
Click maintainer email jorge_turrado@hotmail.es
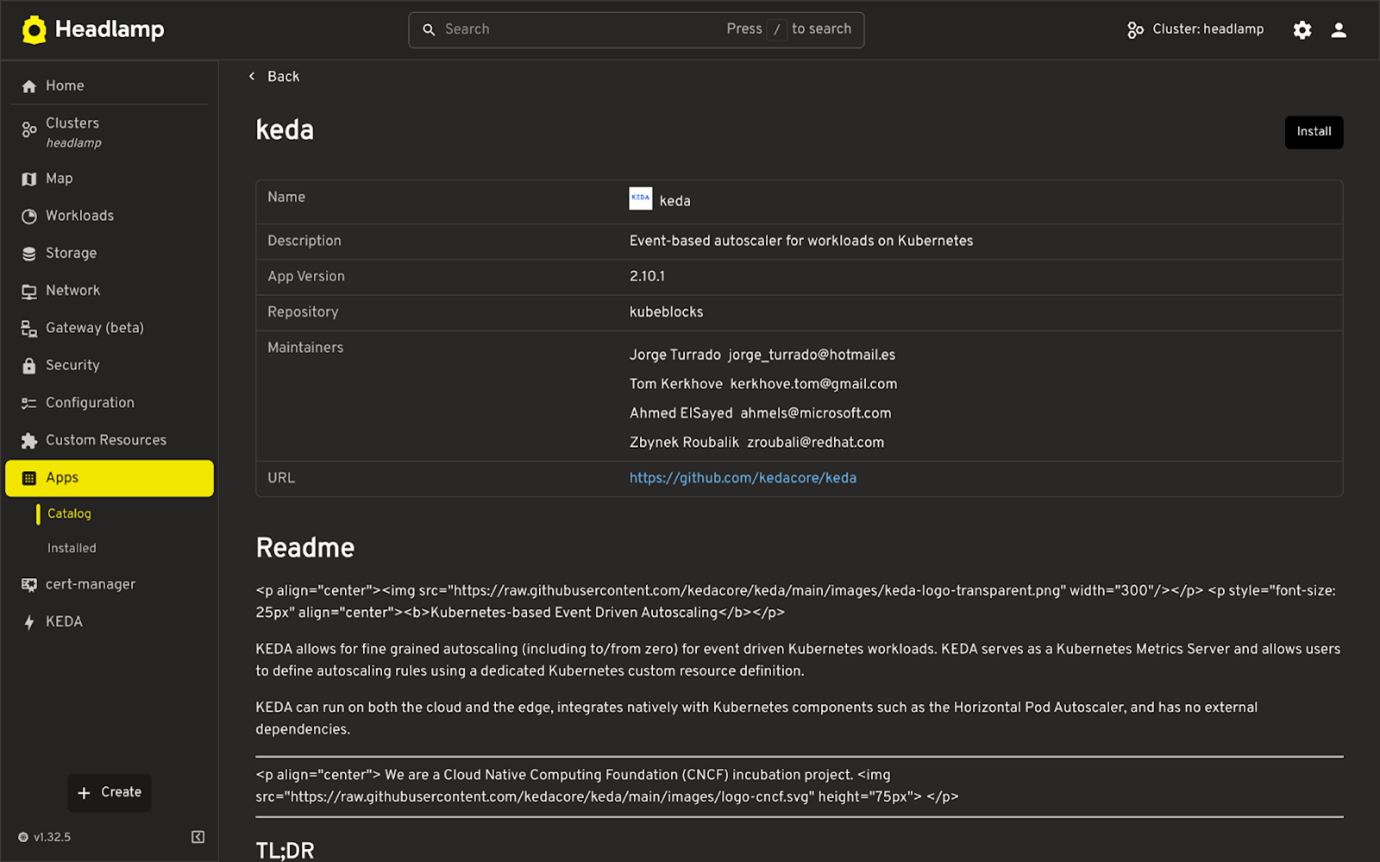point(812,355)
